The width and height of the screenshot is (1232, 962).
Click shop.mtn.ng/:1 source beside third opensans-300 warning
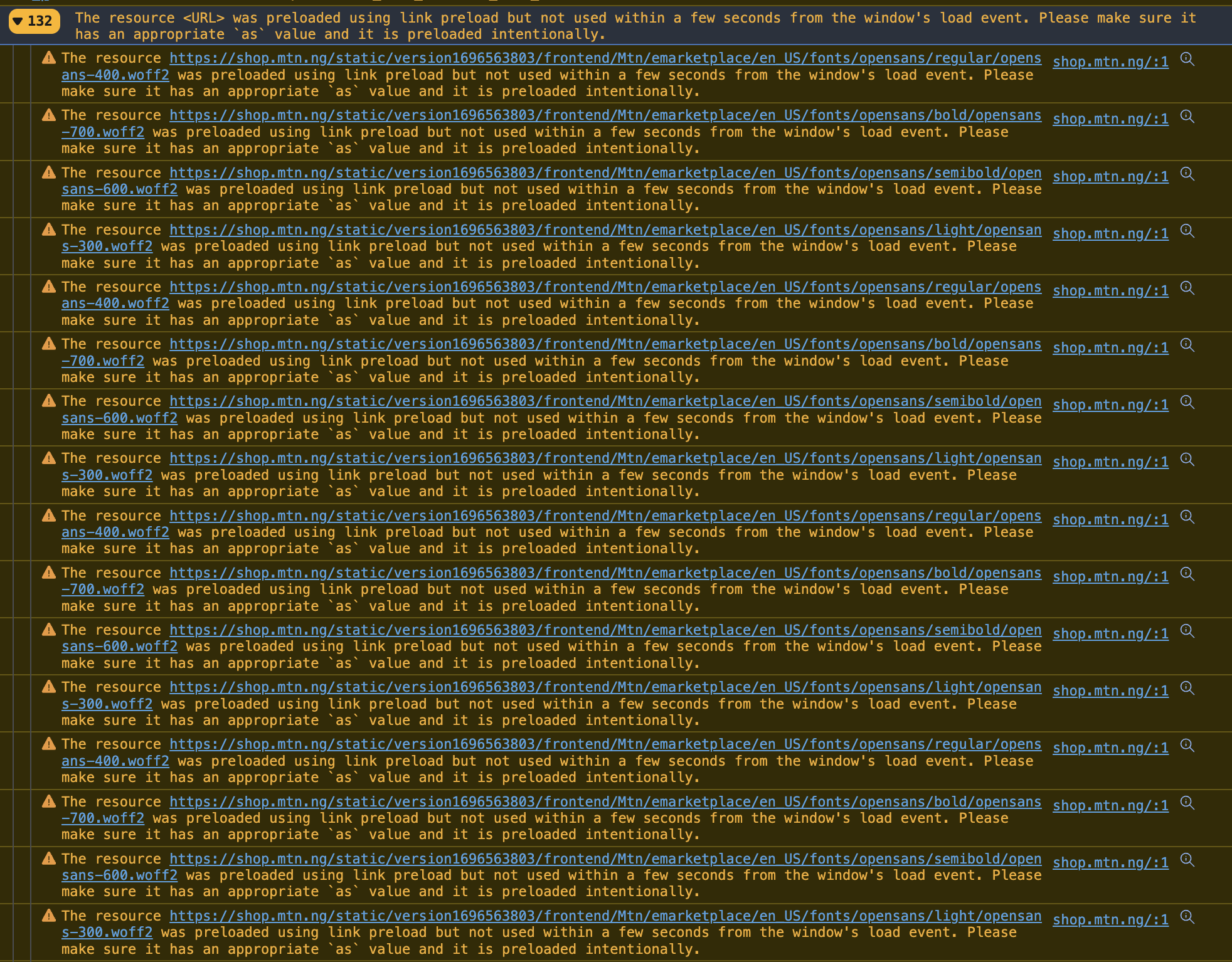click(1110, 690)
